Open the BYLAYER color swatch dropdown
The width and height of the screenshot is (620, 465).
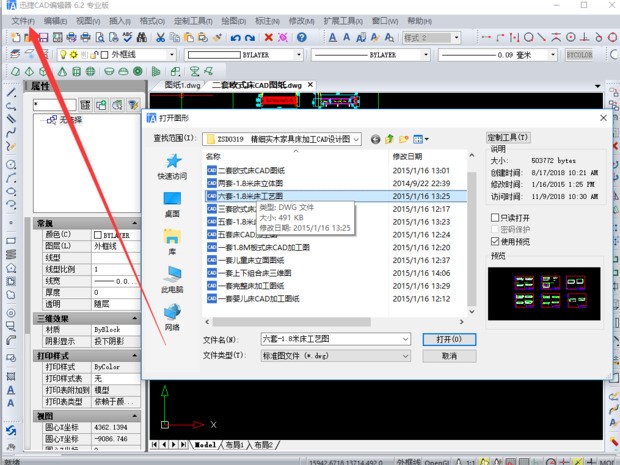299,55
